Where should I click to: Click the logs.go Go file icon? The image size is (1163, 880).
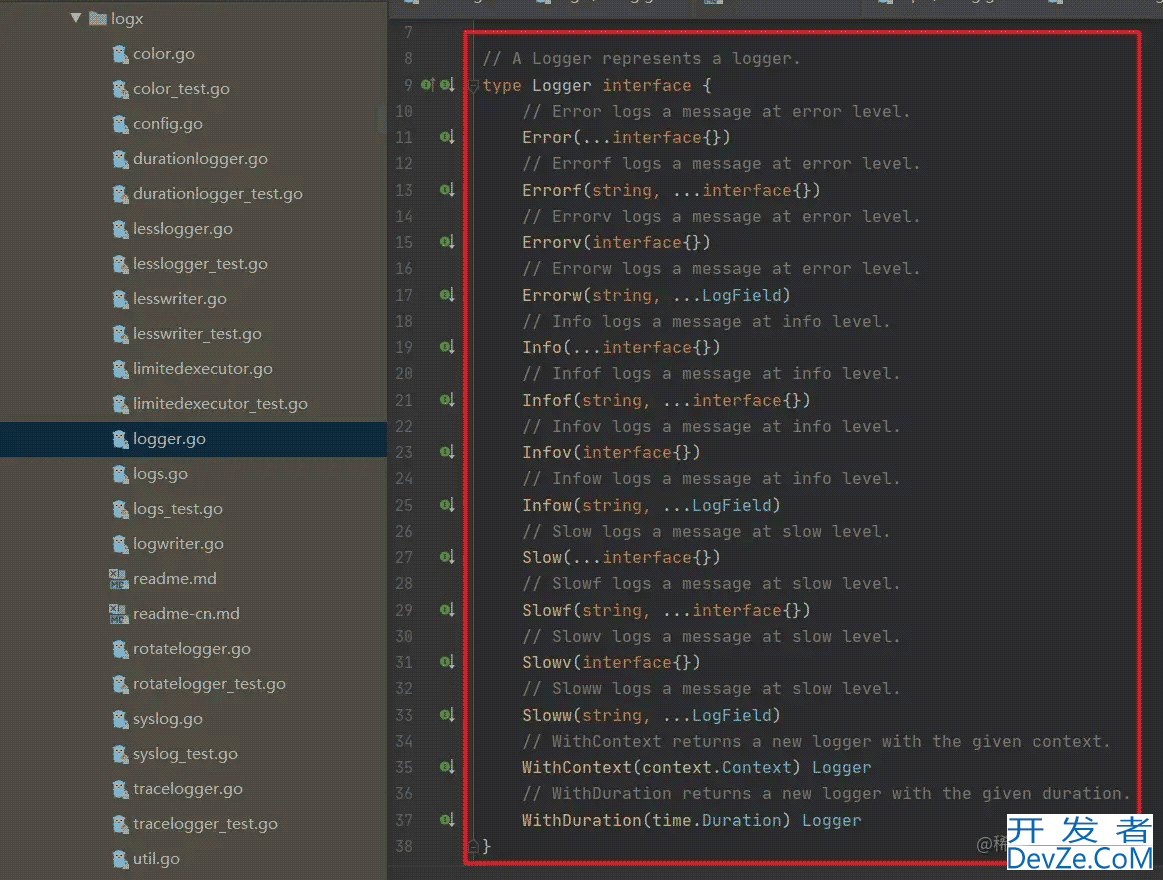(x=119, y=473)
